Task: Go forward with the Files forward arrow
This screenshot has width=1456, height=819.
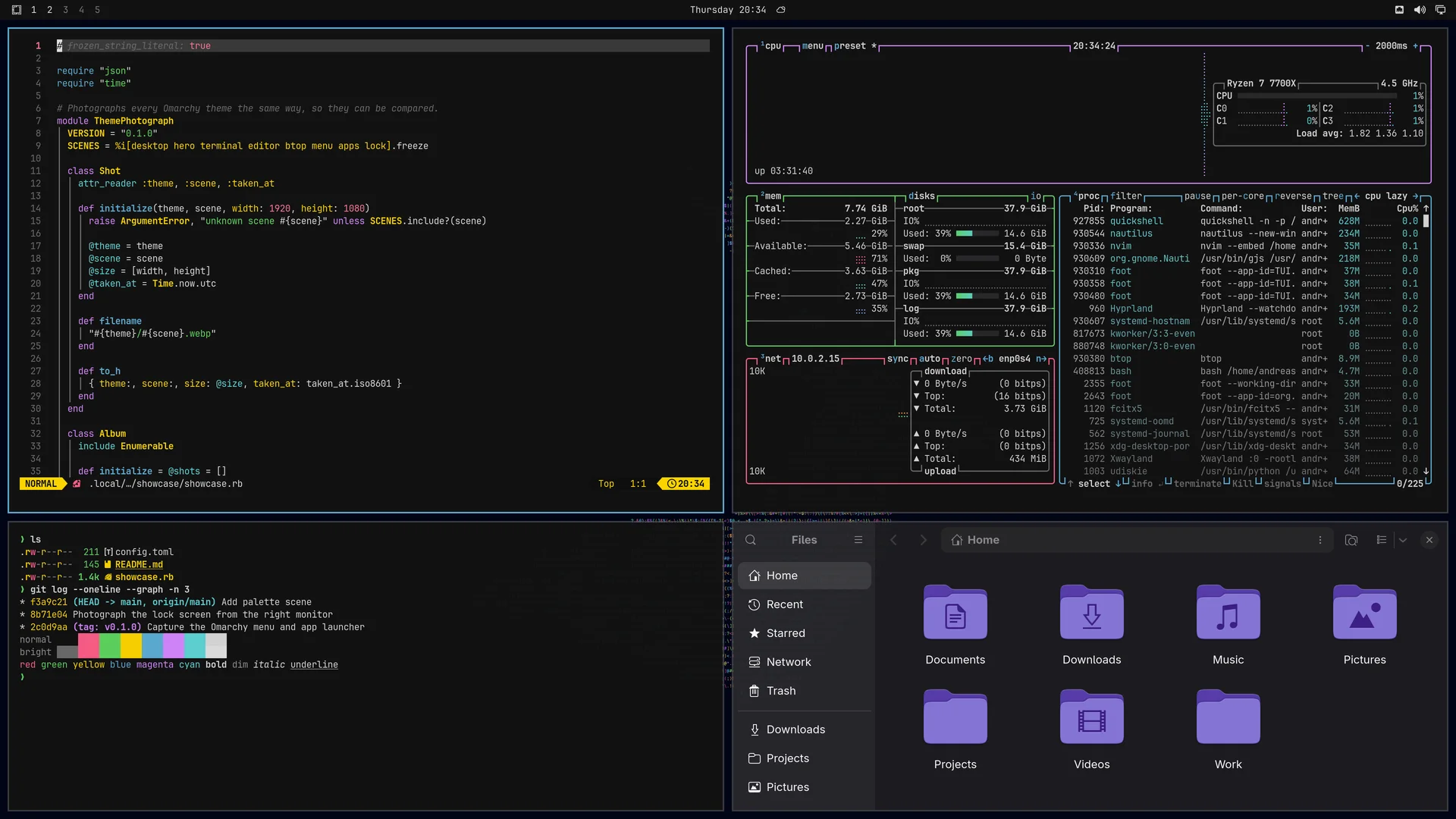Action: point(923,540)
